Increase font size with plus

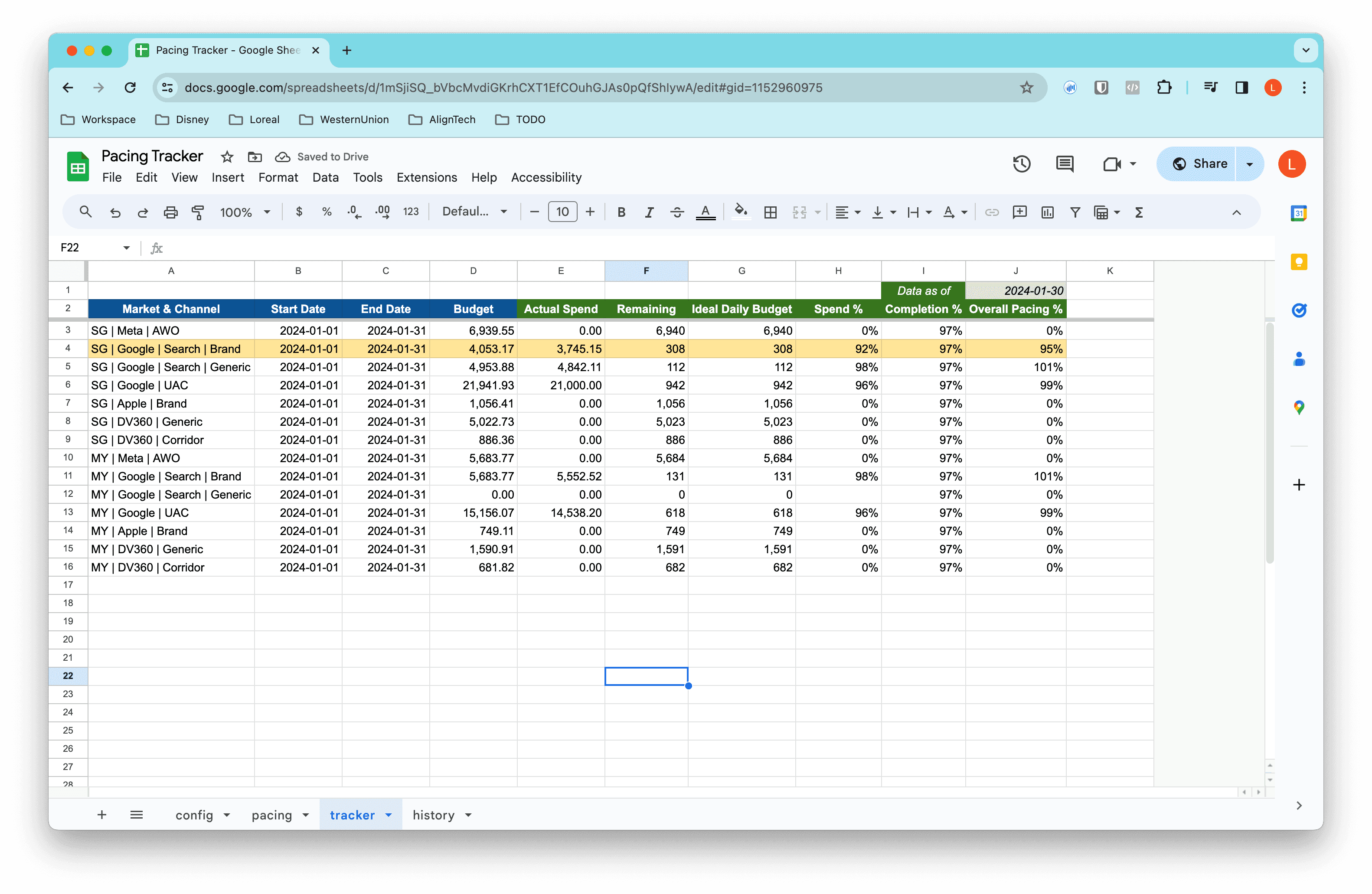point(590,212)
